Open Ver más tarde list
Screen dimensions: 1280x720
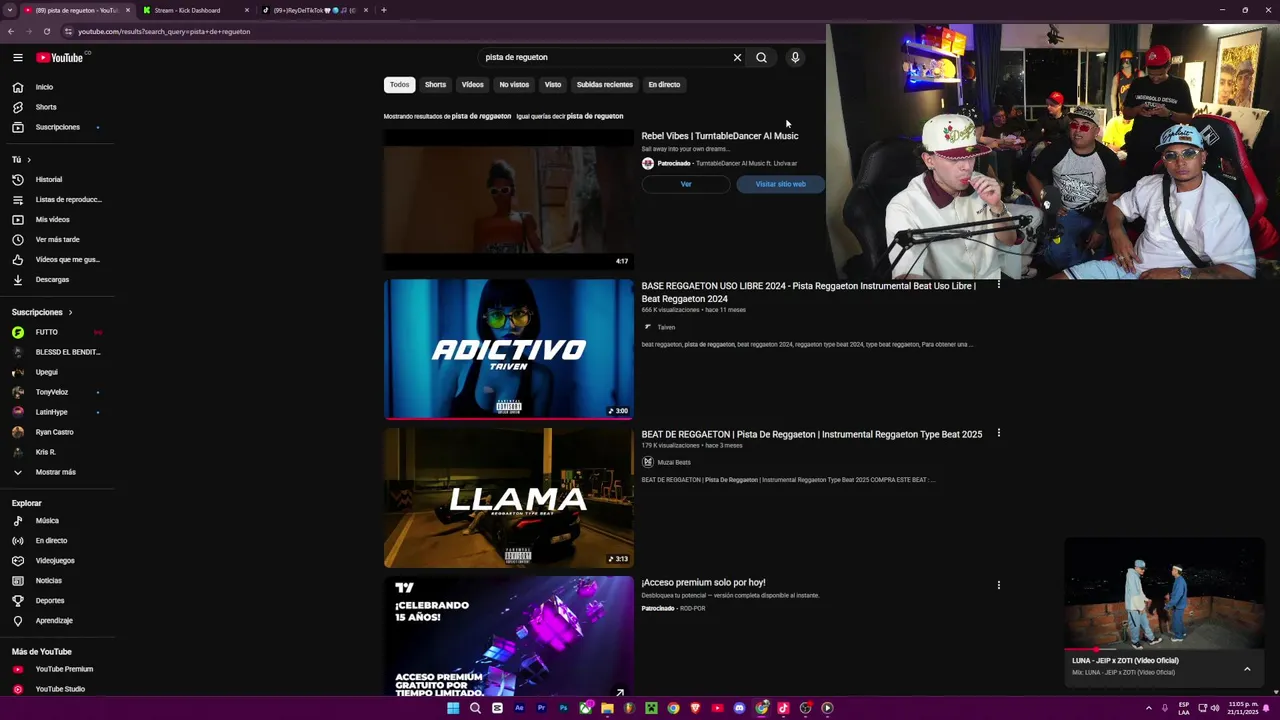pyautogui.click(x=58, y=239)
